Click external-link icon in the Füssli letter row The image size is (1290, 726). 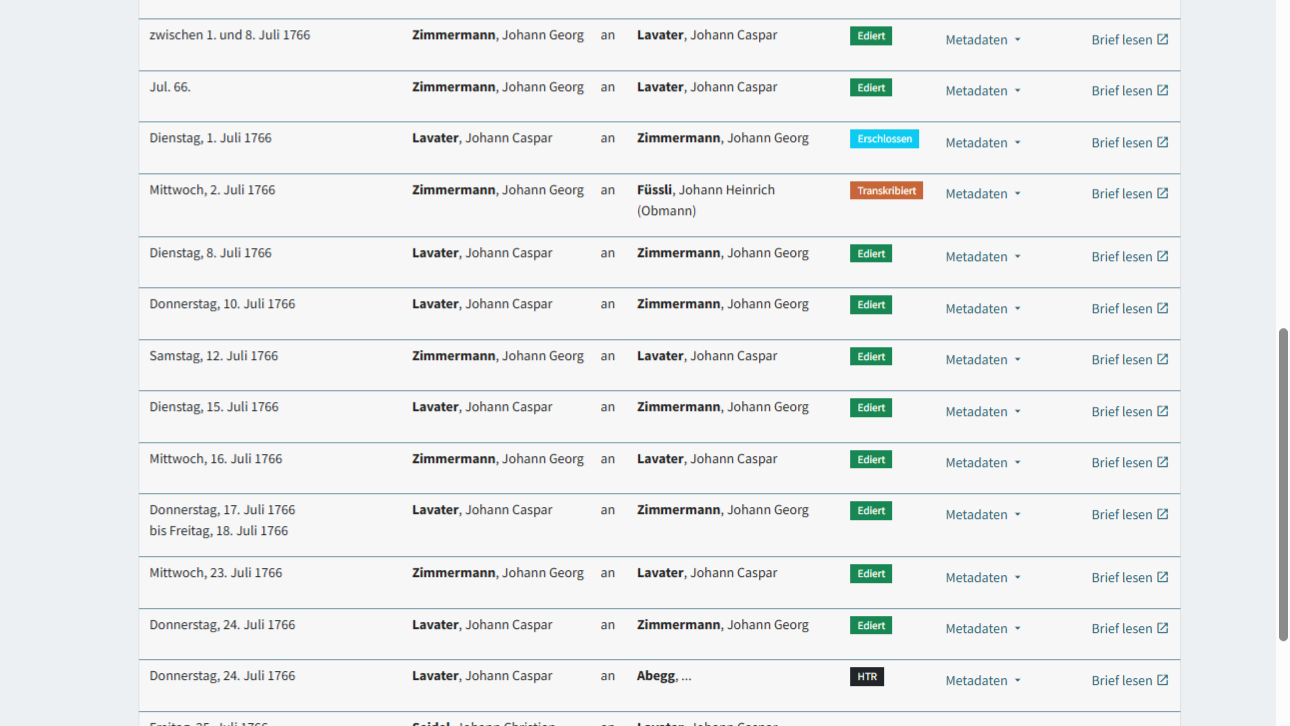(1162, 194)
